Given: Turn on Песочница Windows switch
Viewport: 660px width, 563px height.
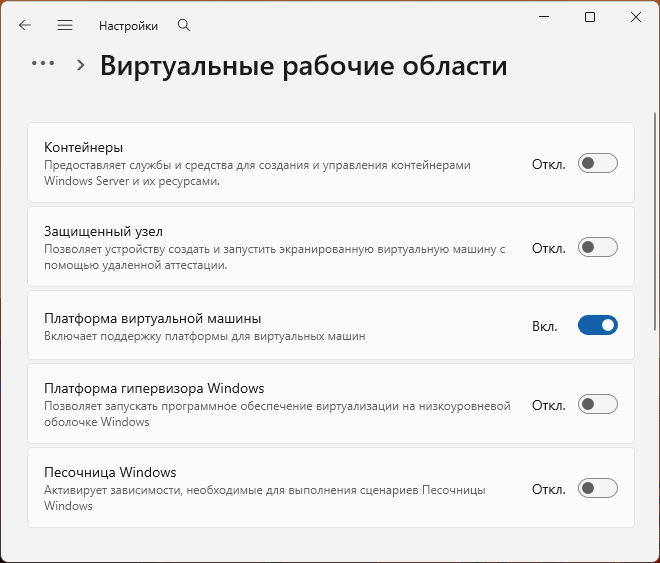Looking at the screenshot, I should pos(598,488).
